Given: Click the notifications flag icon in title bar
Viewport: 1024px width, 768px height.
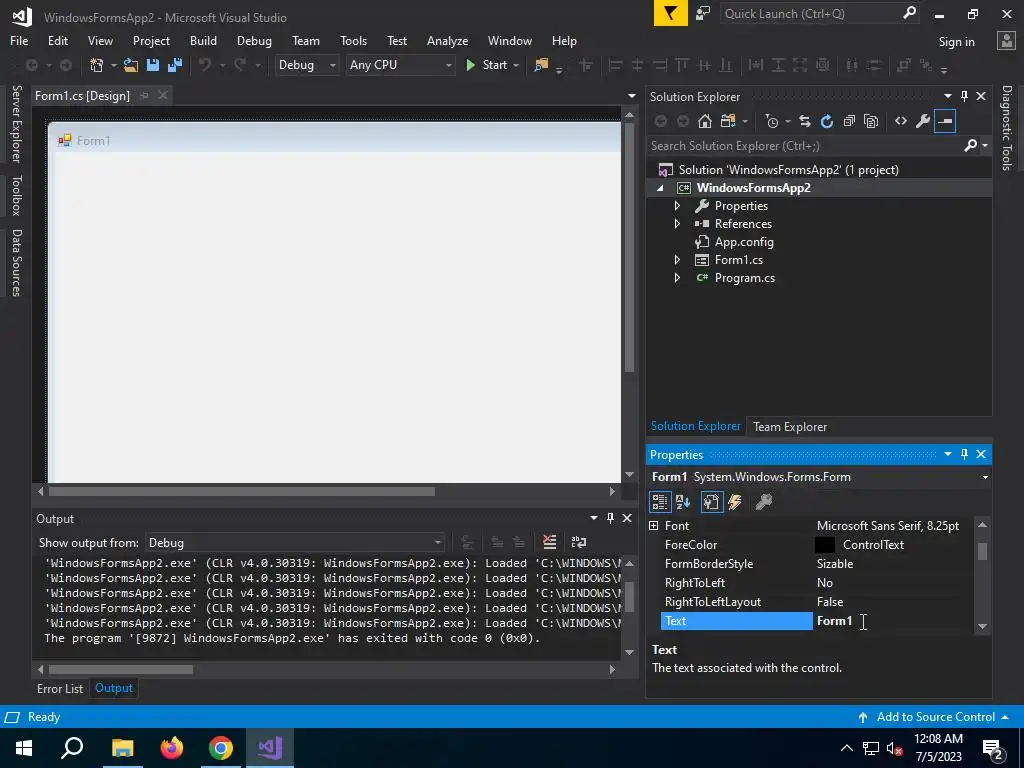Looking at the screenshot, I should [x=671, y=13].
